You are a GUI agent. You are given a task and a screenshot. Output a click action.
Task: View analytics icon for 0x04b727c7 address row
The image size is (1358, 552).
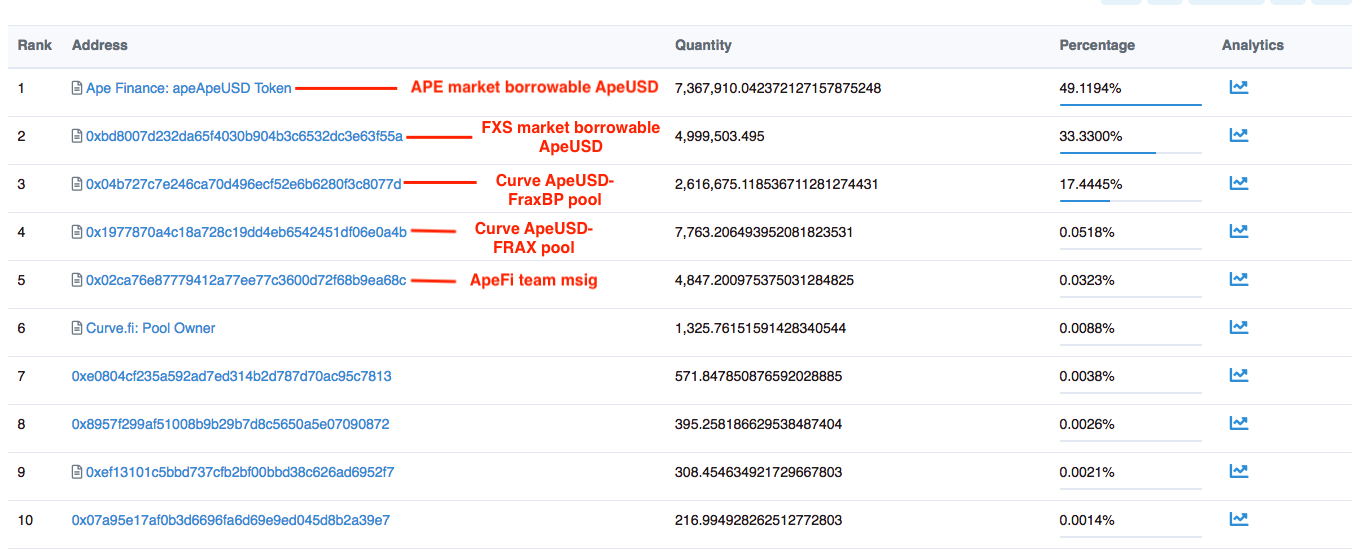pyautogui.click(x=1238, y=183)
